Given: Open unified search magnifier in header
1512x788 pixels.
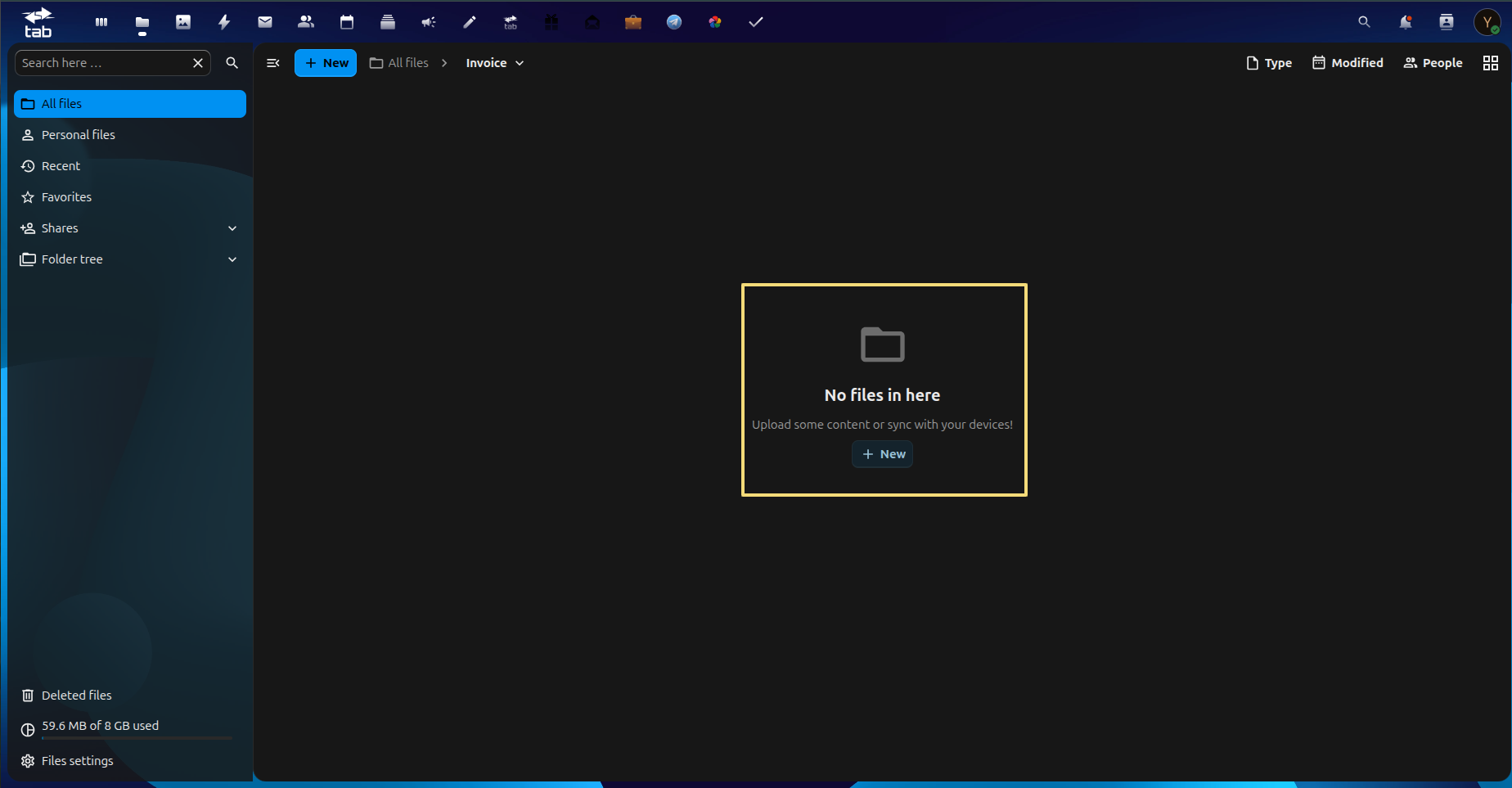Looking at the screenshot, I should [x=1364, y=22].
